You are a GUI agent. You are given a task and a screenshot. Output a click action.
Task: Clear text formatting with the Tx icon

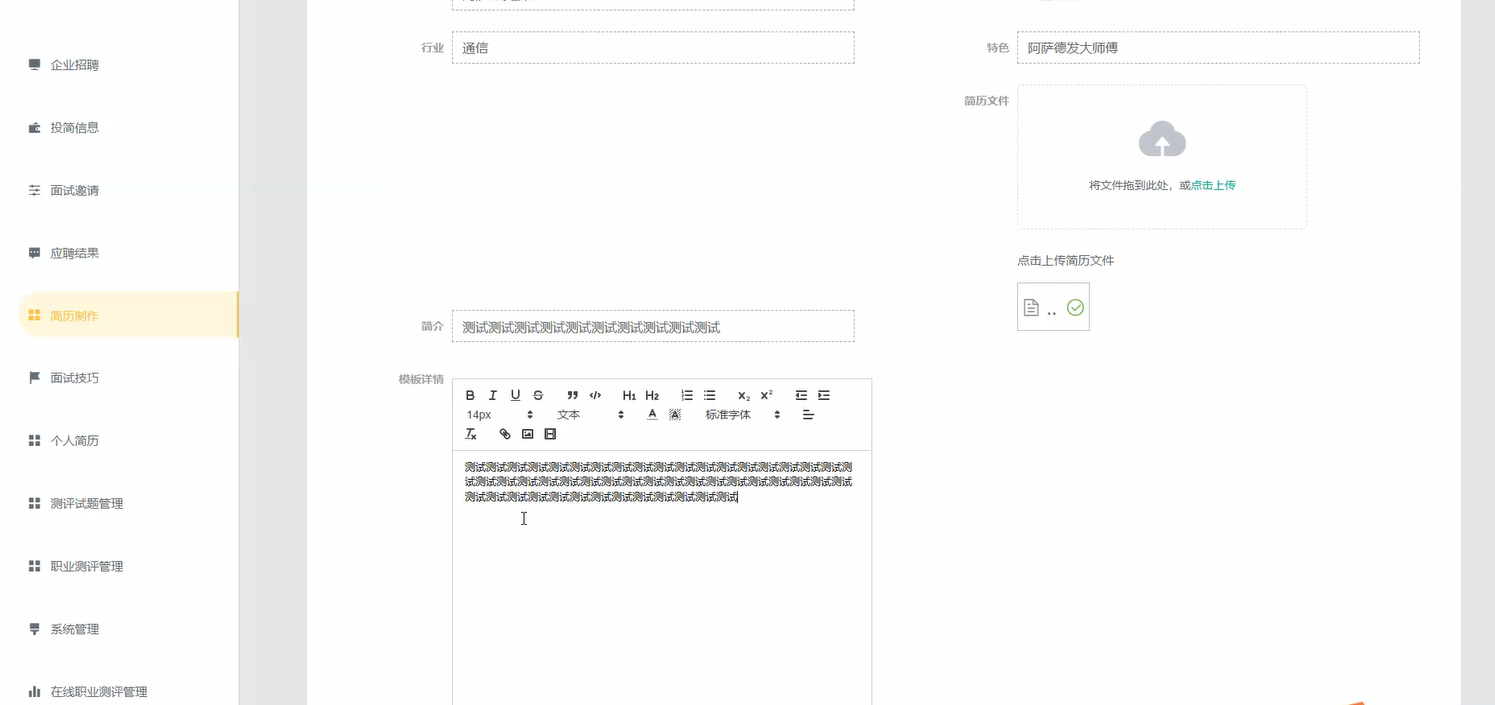click(x=470, y=433)
